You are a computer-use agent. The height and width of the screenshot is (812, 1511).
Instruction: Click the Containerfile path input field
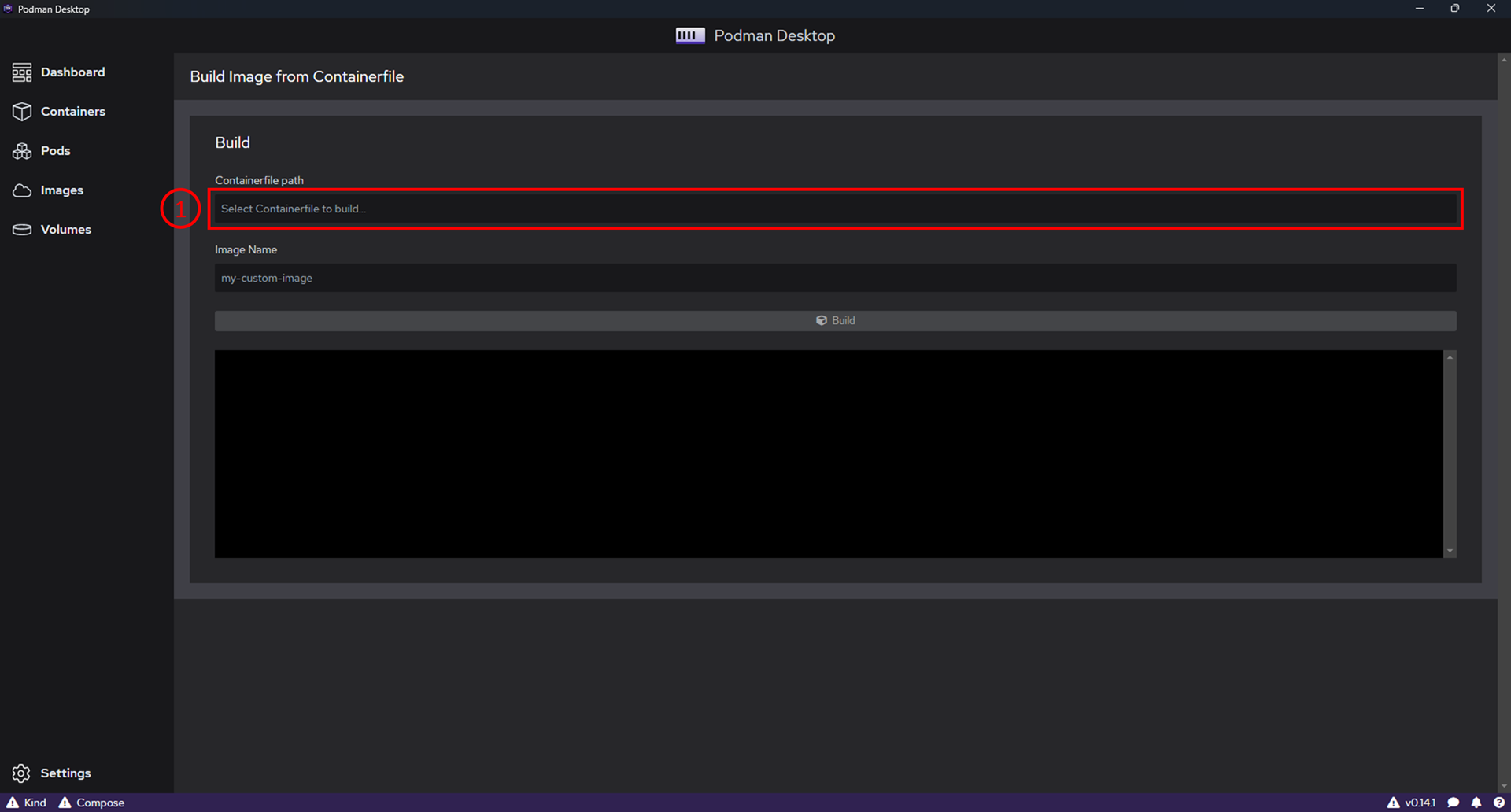point(835,209)
